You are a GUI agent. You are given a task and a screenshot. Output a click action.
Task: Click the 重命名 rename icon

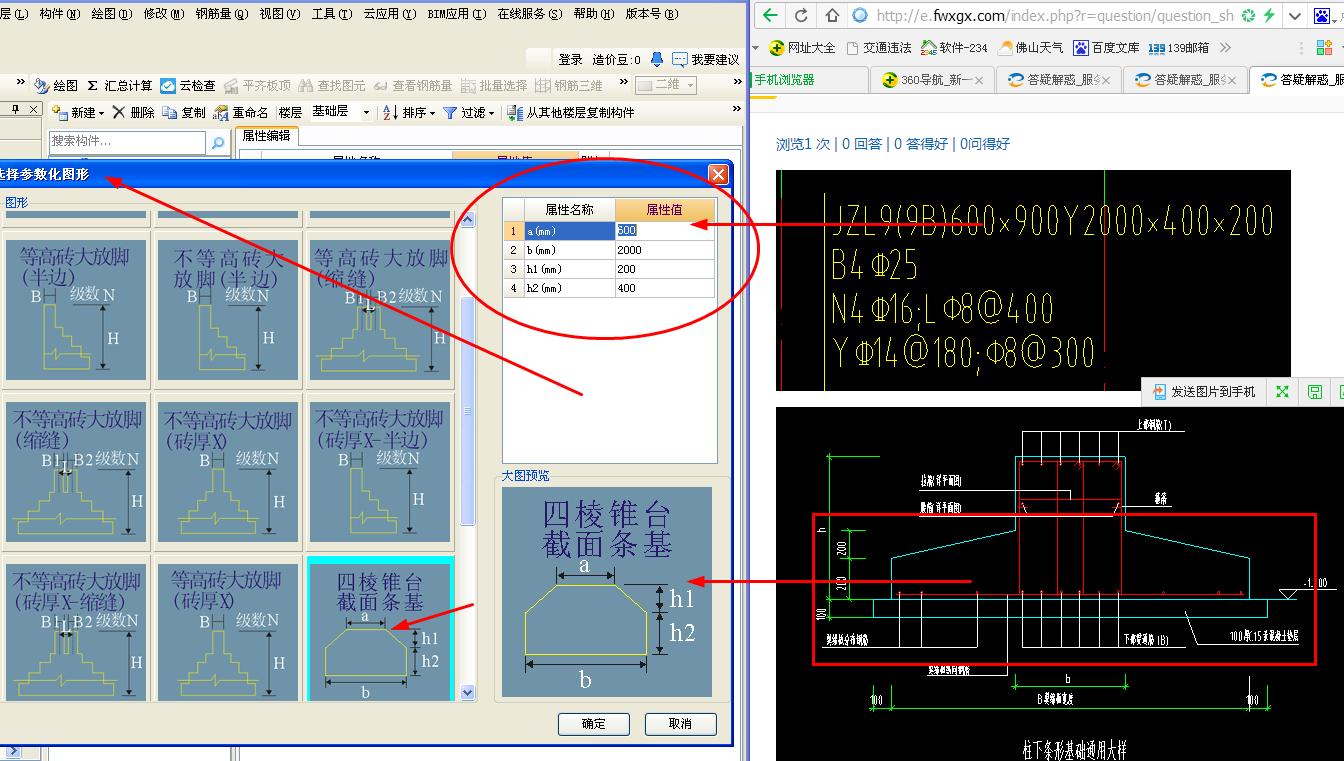tap(221, 113)
